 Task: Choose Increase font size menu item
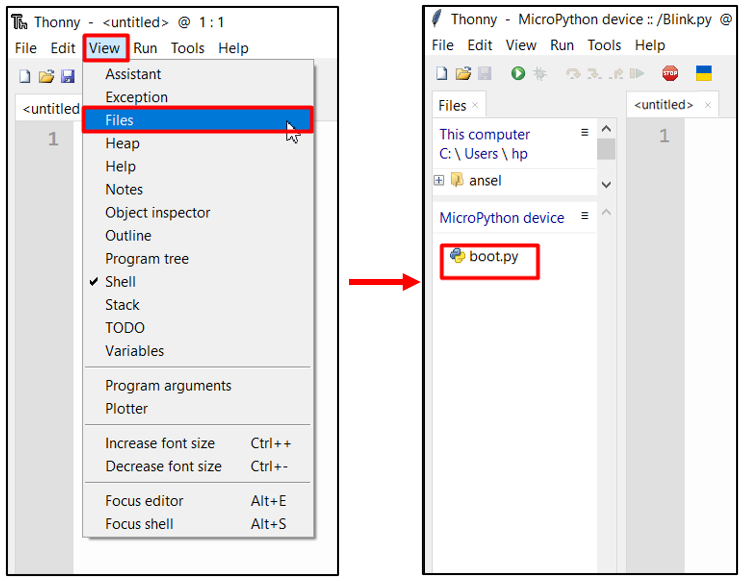(198, 443)
